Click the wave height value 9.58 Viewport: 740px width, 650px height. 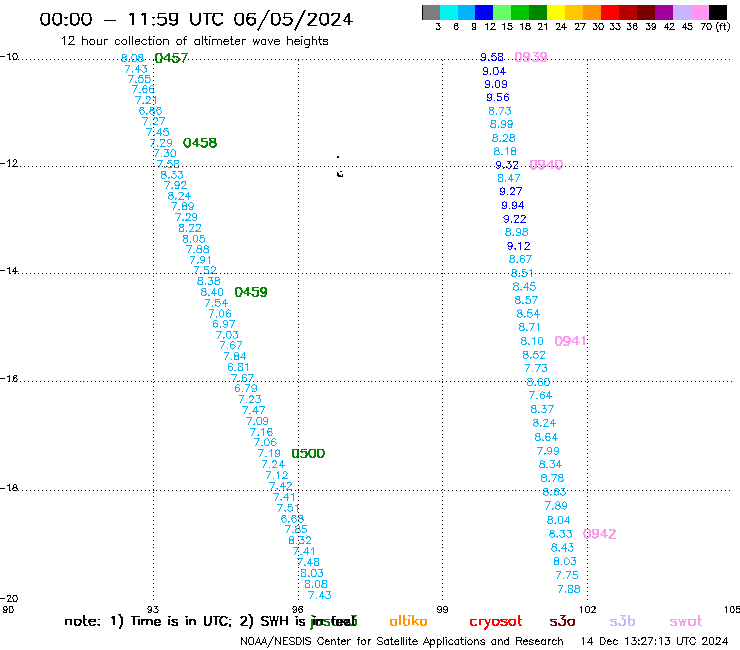click(492, 57)
